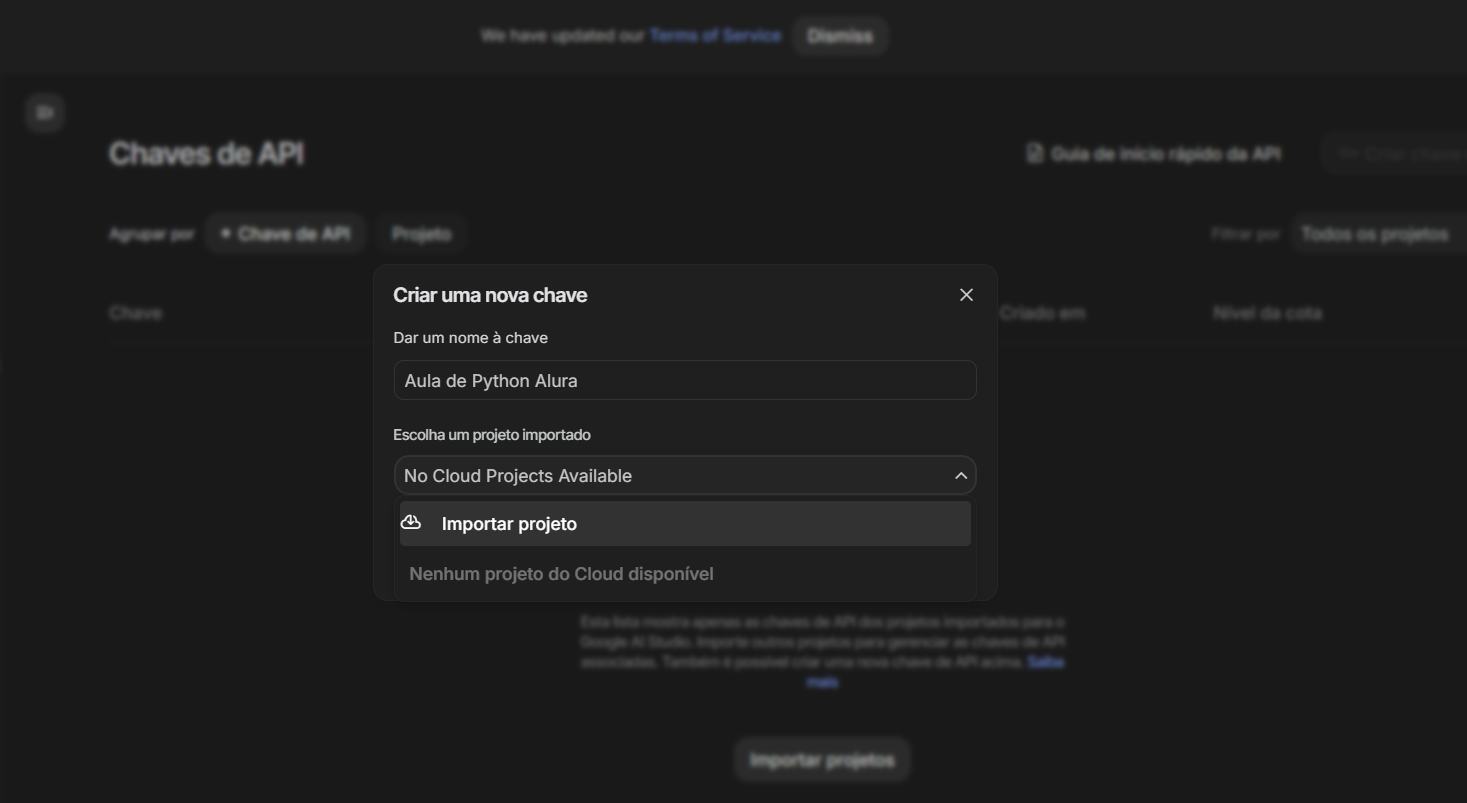This screenshot has width=1467, height=803.
Task: Group keys by 'Projeto'
Action: (421, 234)
